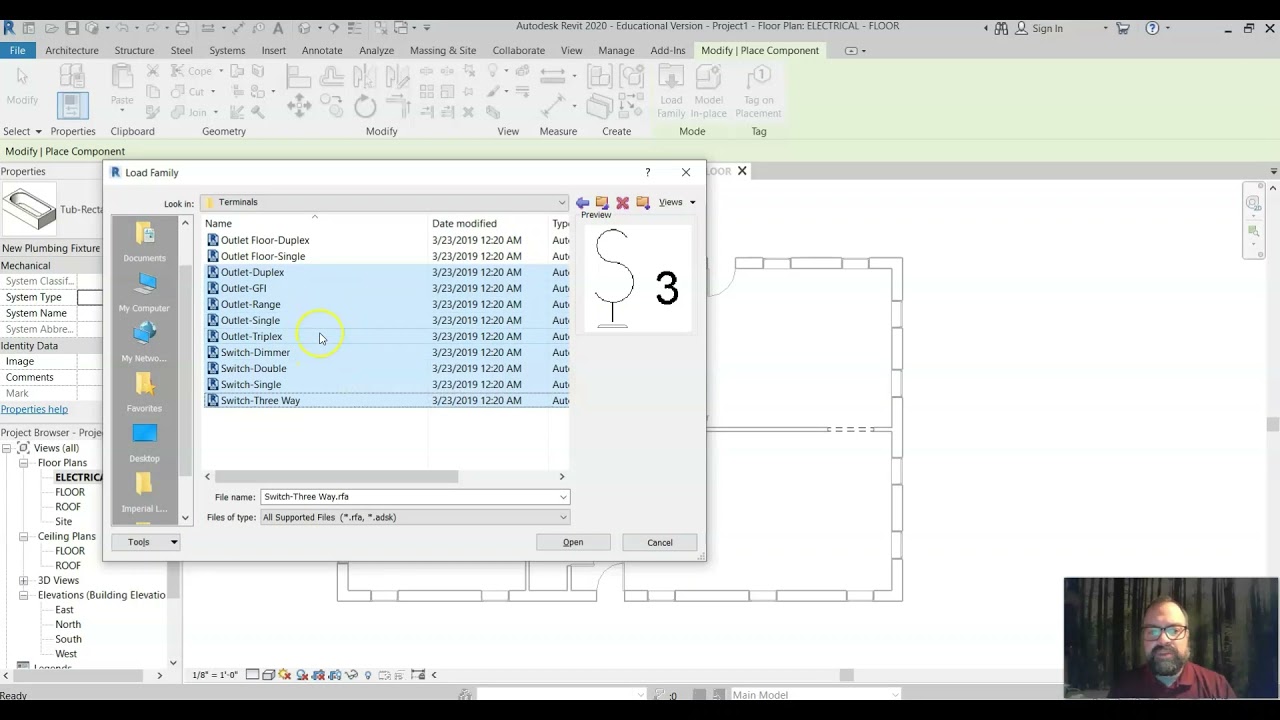This screenshot has width=1280, height=720.
Task: Click the Tag on Placement ribbon icon
Action: click(758, 91)
